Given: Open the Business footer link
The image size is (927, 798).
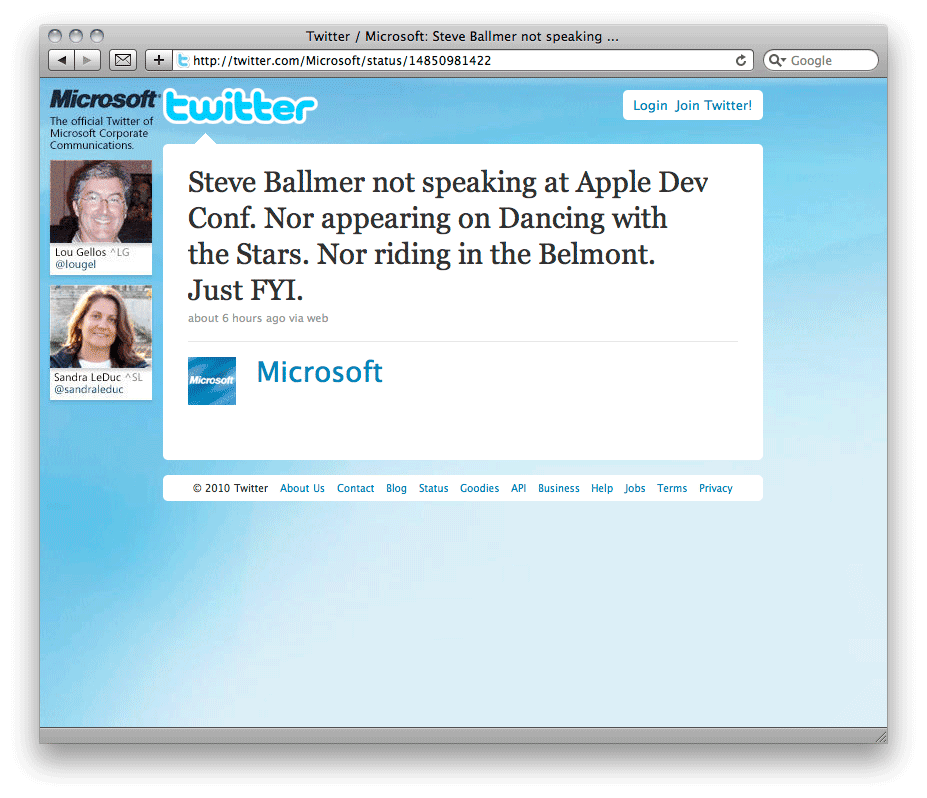Looking at the screenshot, I should (x=559, y=488).
